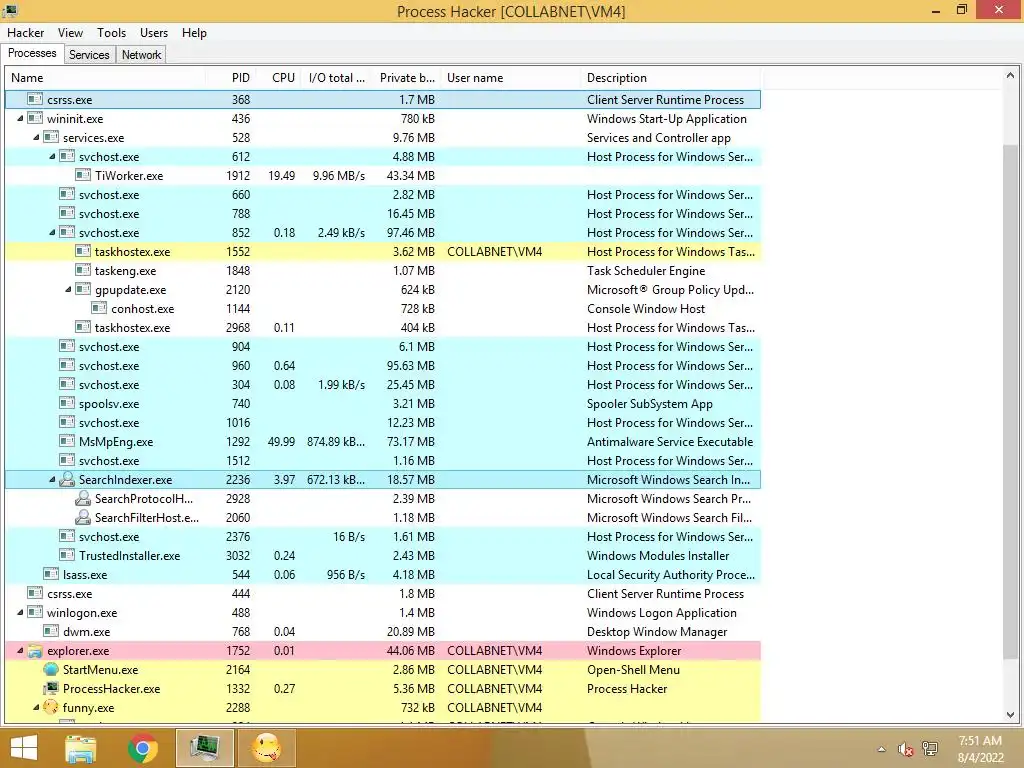Collapse the SearchIndexer.exe tree node

click(52, 479)
